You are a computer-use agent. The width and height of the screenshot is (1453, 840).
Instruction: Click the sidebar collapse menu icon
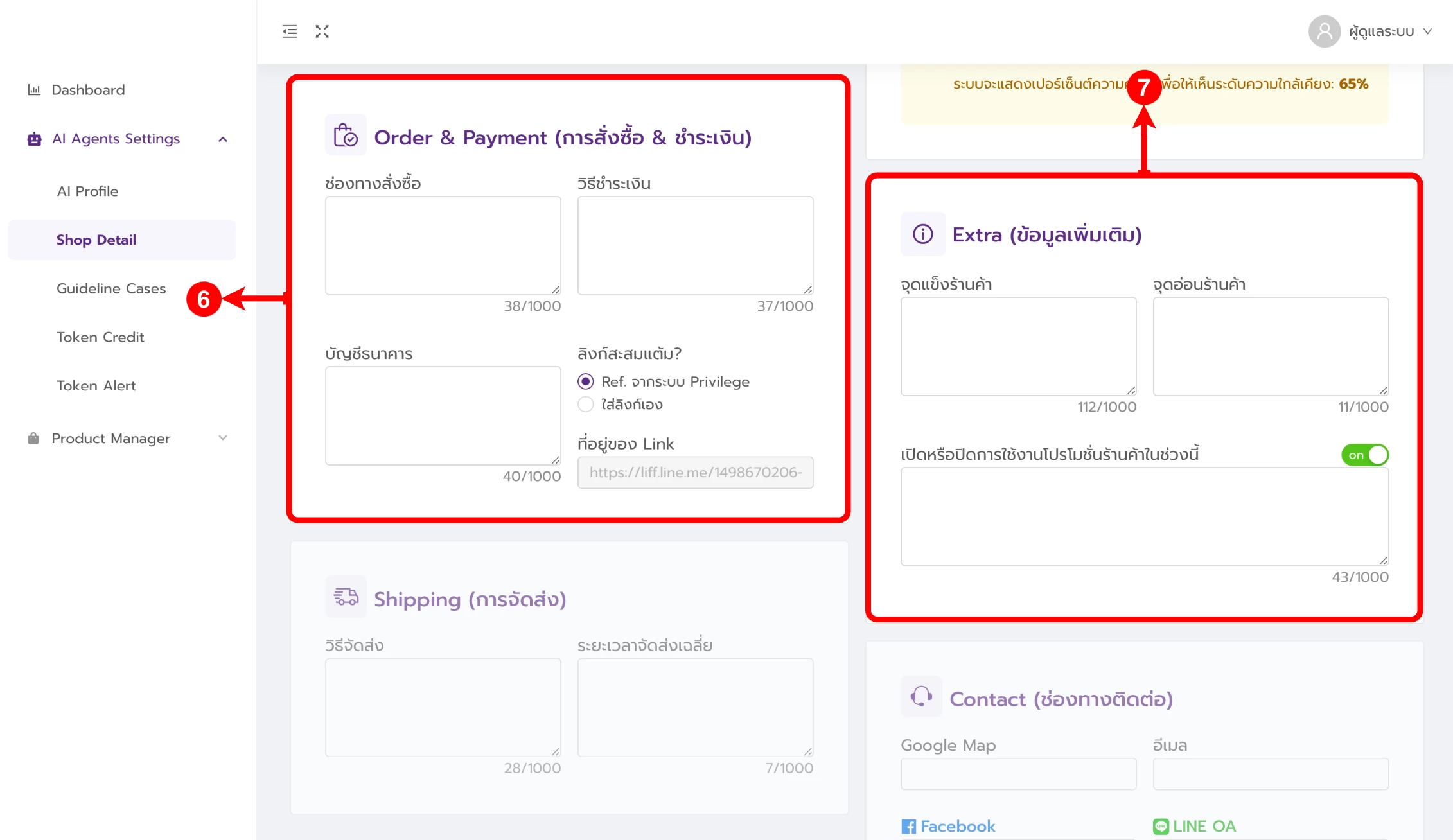290,31
